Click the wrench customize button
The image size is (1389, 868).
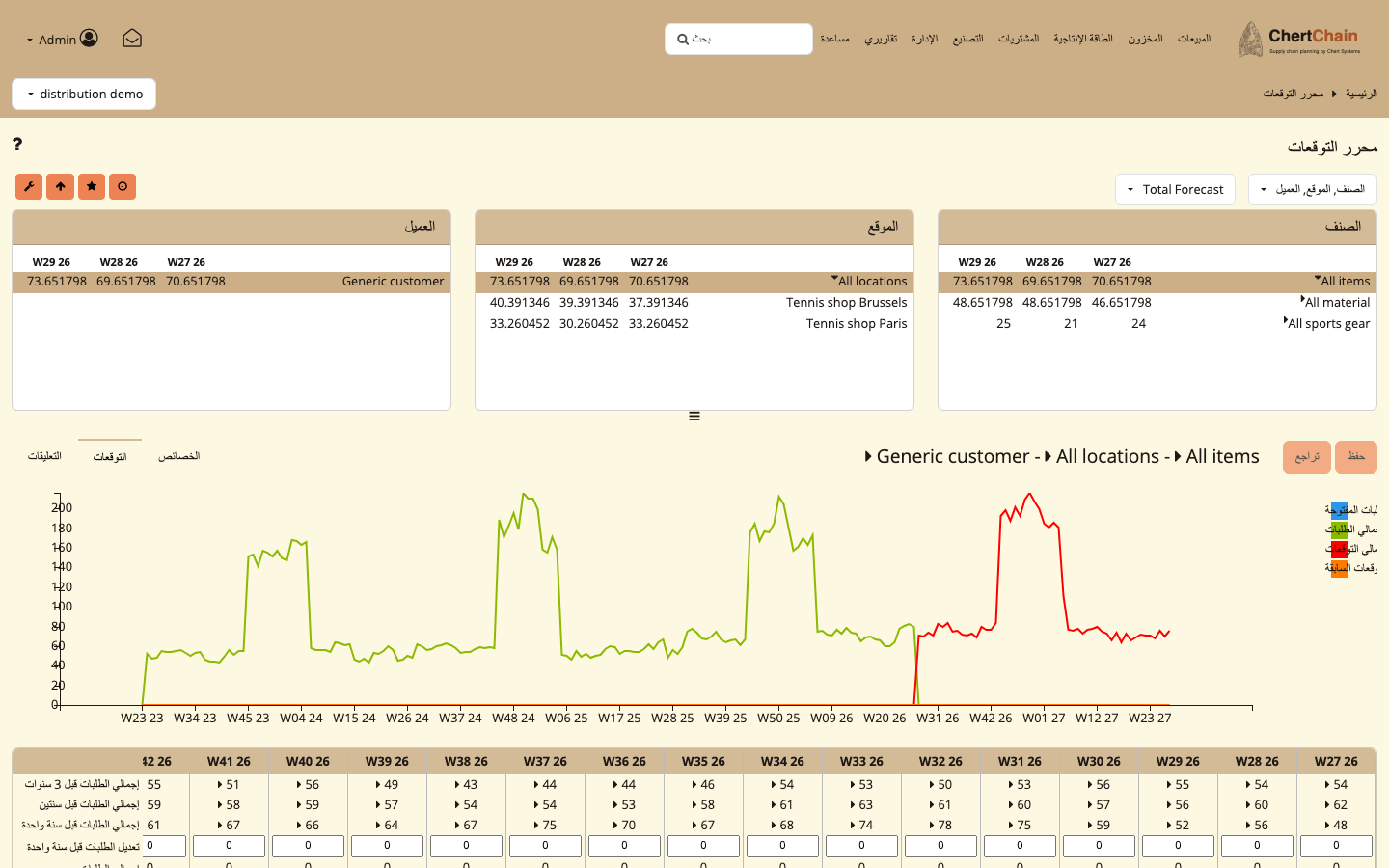pyautogui.click(x=29, y=186)
